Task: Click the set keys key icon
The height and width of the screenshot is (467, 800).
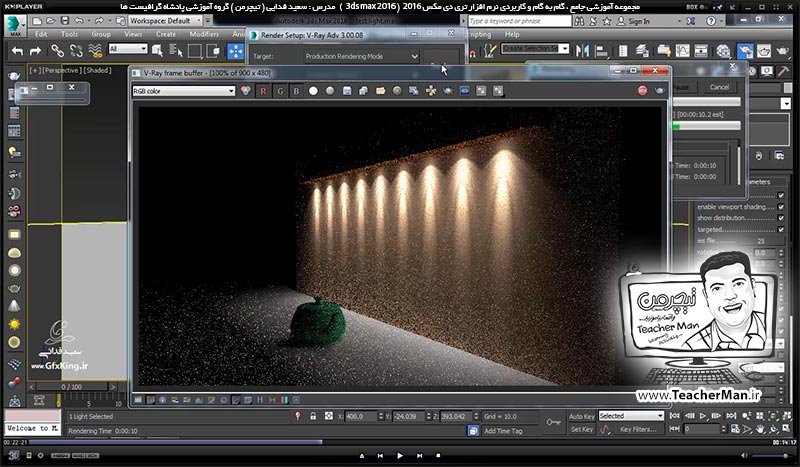Action: tap(554, 422)
